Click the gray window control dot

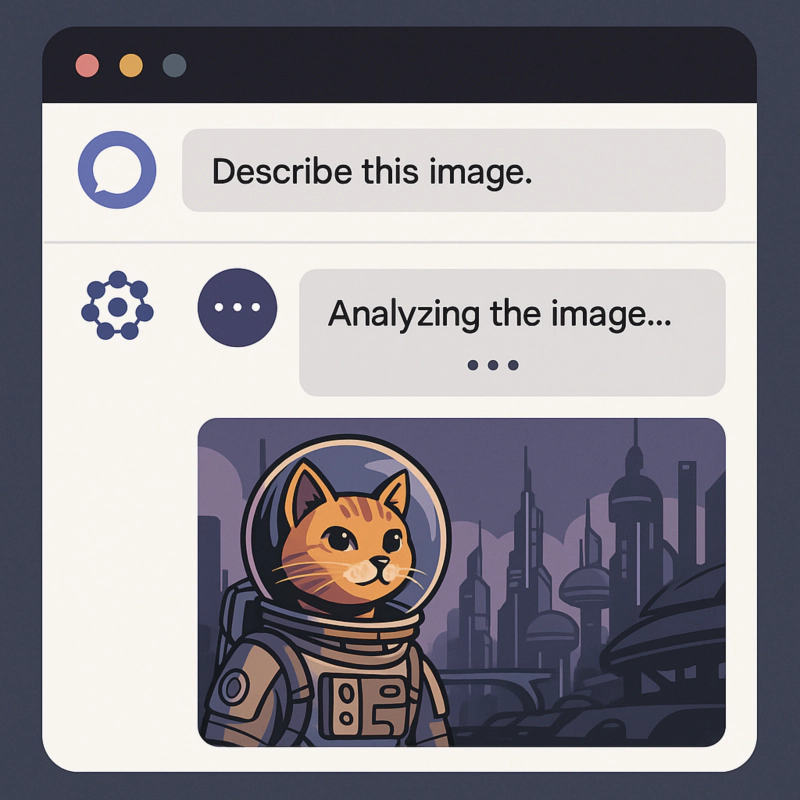click(x=174, y=66)
